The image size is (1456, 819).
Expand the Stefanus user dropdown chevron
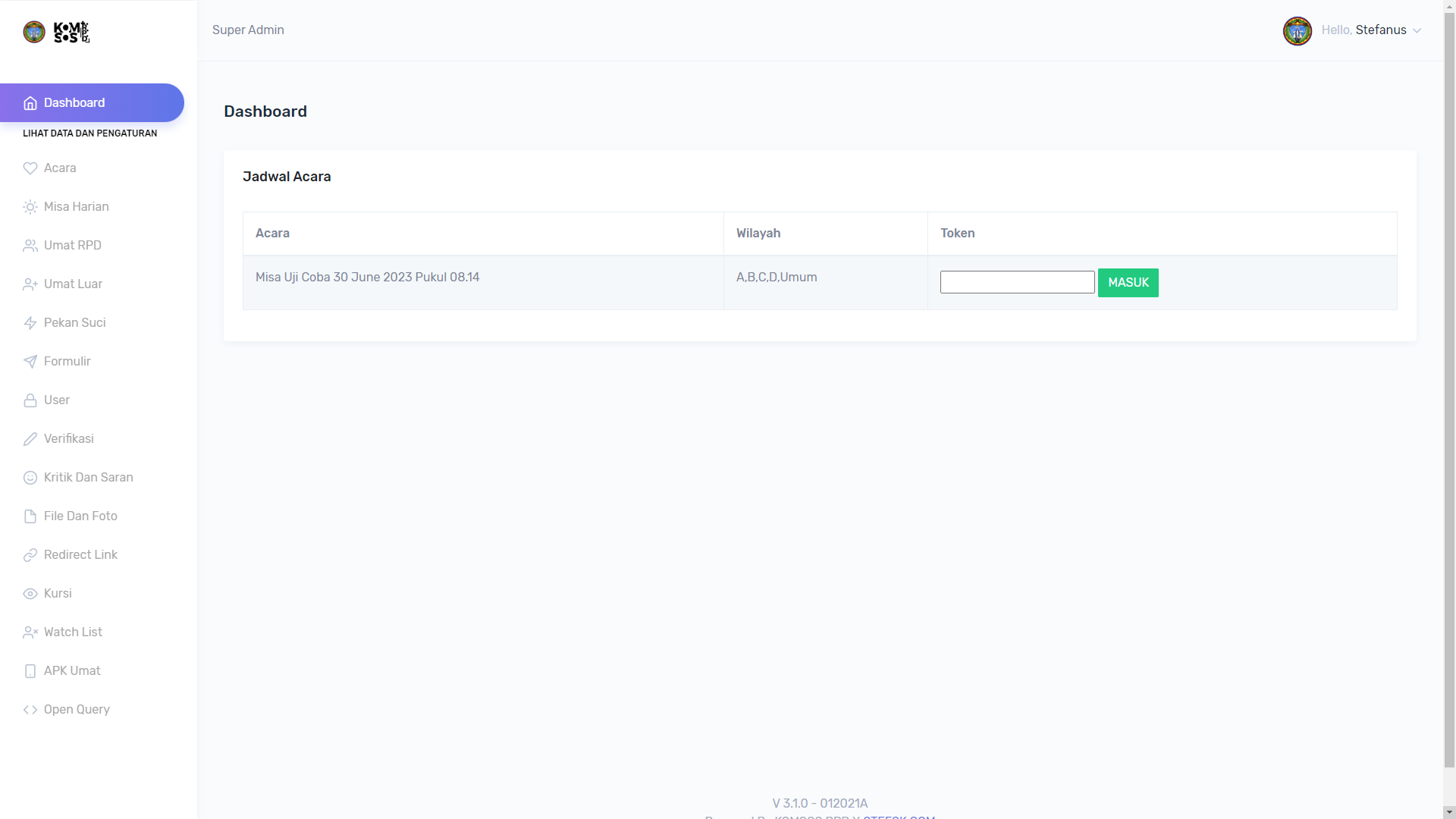(x=1417, y=31)
